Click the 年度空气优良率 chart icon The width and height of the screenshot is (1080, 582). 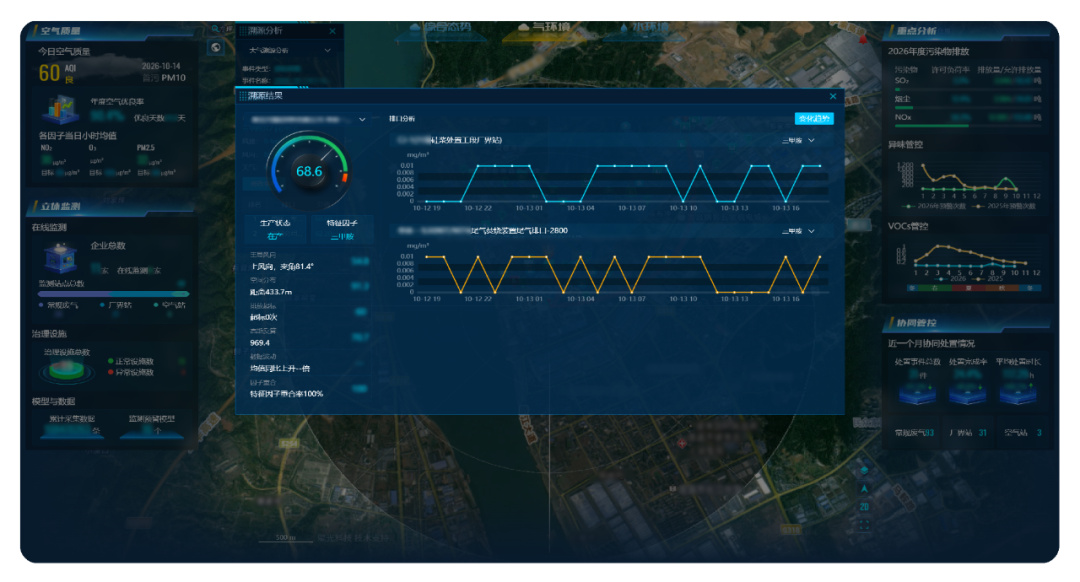tap(60, 109)
